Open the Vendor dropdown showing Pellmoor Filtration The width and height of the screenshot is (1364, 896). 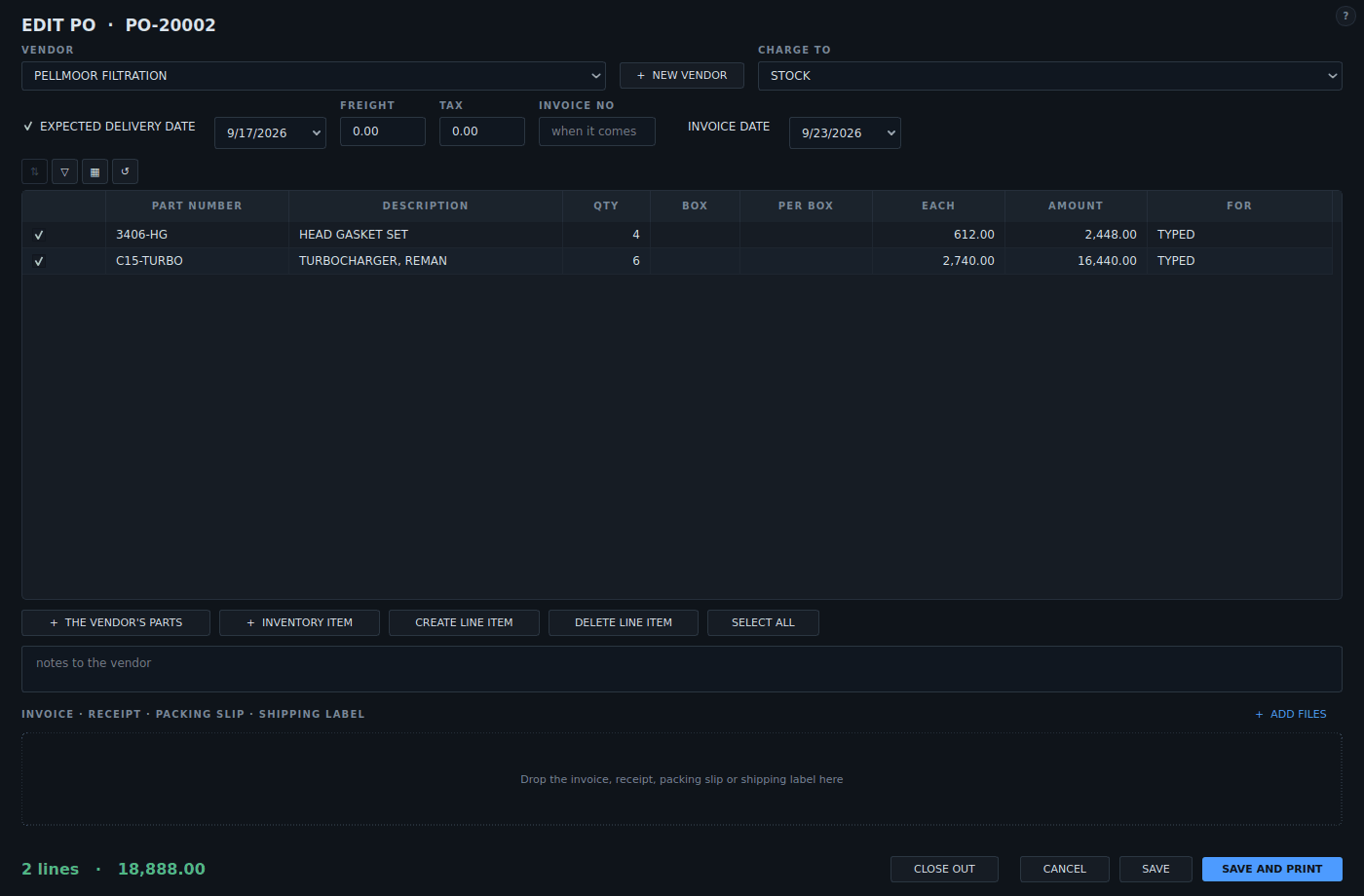click(x=314, y=76)
